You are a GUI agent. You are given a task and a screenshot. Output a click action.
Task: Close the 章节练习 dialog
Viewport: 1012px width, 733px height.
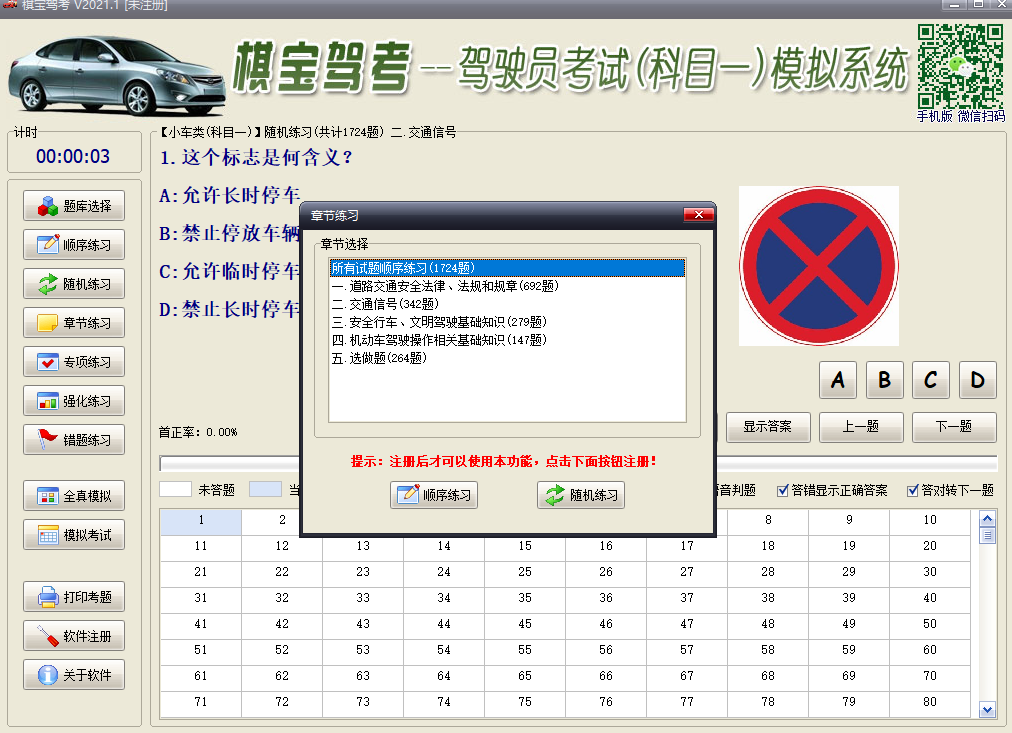(x=698, y=215)
